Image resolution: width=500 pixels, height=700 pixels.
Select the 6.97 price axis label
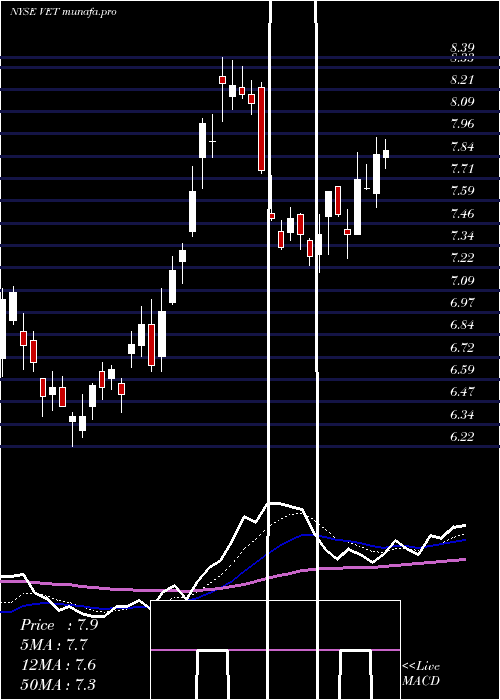tap(462, 303)
